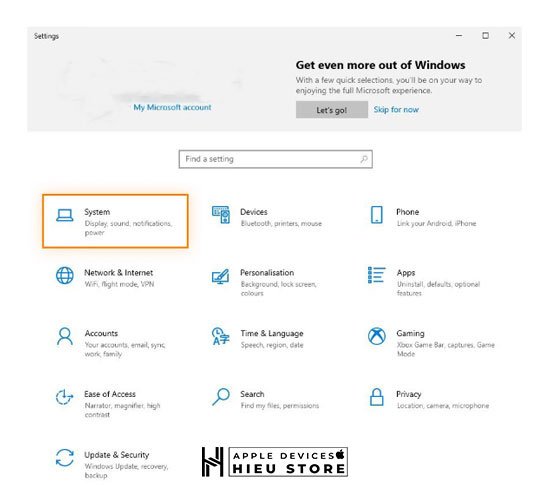Open the Privacy padlock icon
Image resolution: width=550 pixels, height=485 pixels.
[377, 397]
